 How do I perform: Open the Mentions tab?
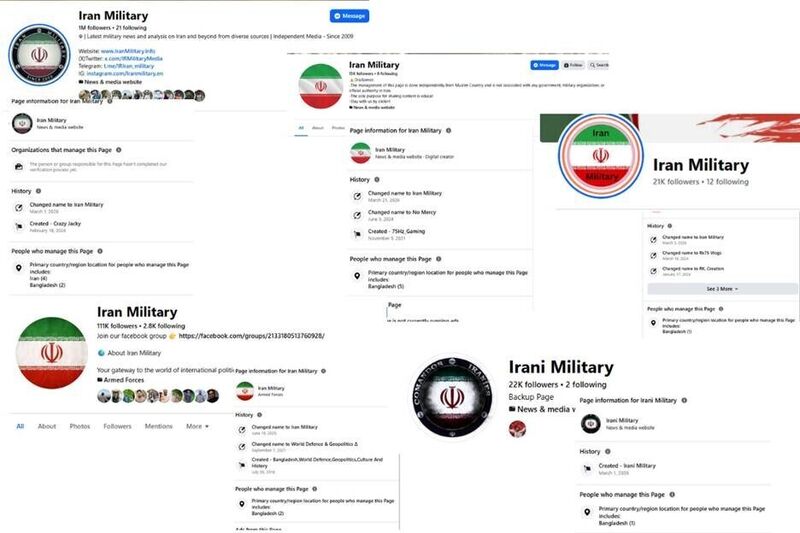(159, 426)
